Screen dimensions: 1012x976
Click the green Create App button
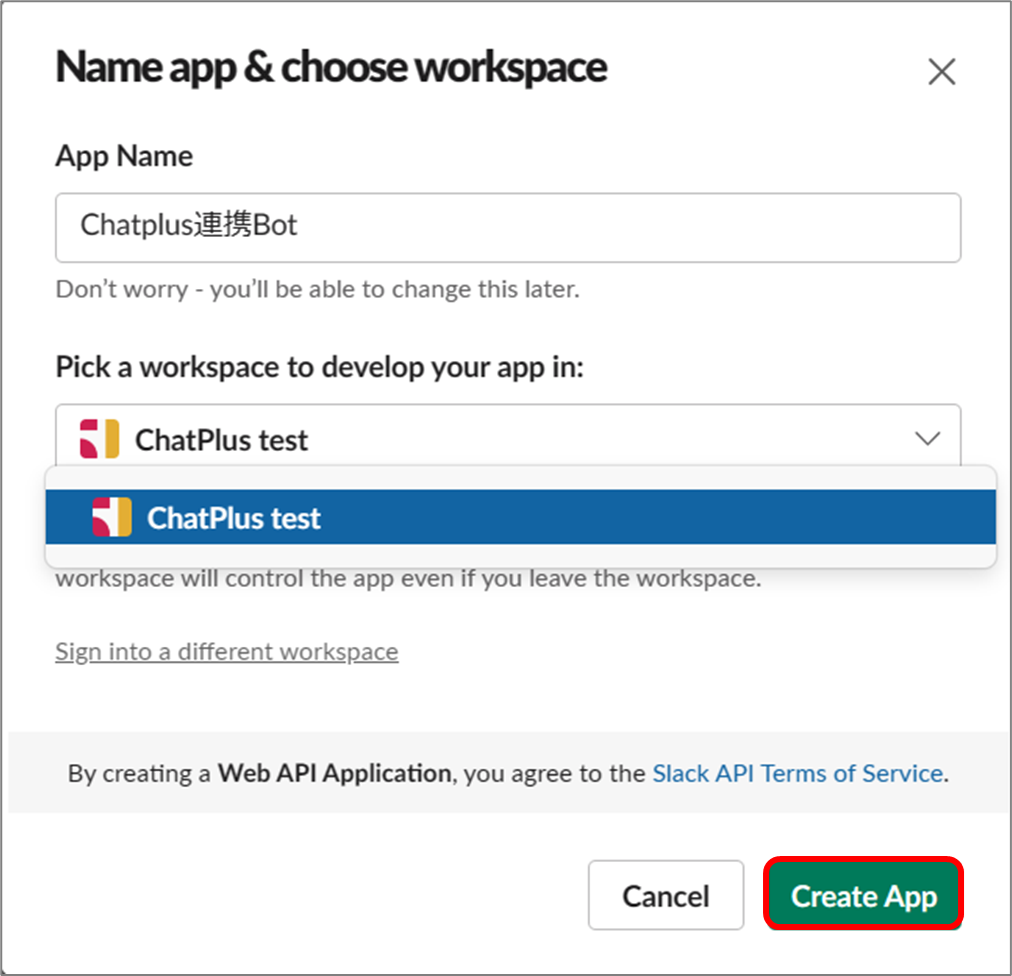[864, 895]
